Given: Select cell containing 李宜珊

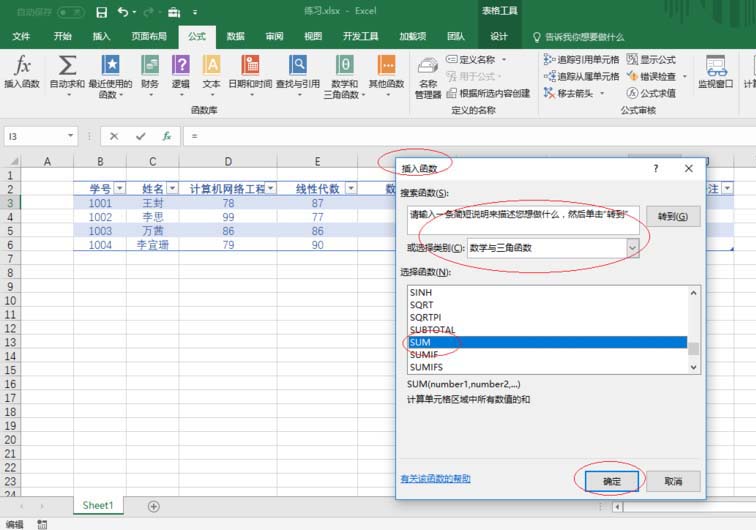Looking at the screenshot, I should pos(153,245).
